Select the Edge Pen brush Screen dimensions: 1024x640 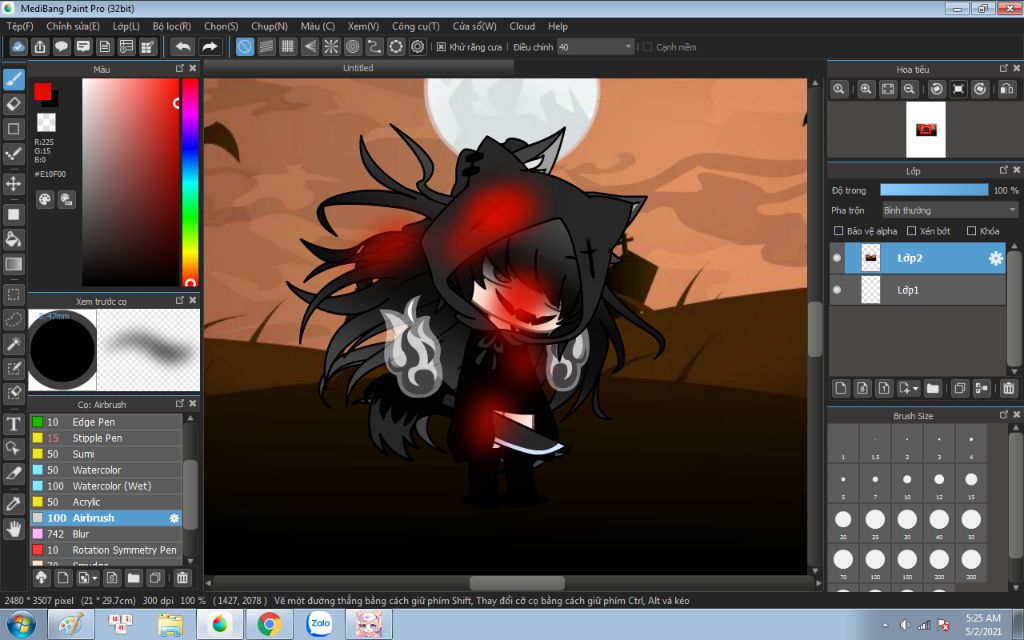pyautogui.click(x=106, y=422)
